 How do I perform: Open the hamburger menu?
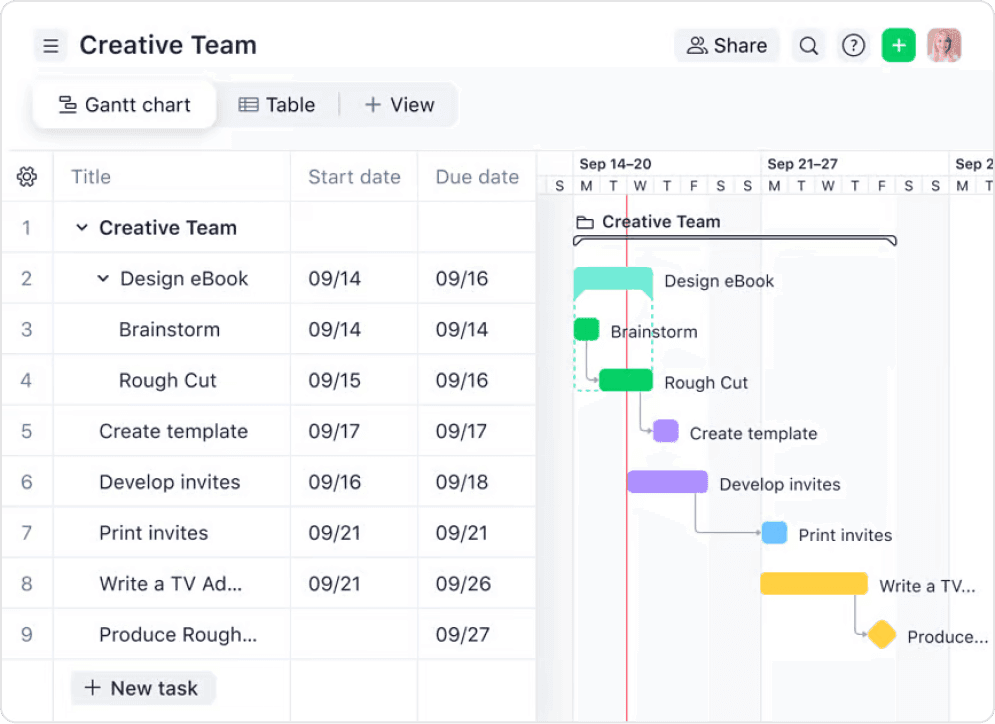[51, 46]
